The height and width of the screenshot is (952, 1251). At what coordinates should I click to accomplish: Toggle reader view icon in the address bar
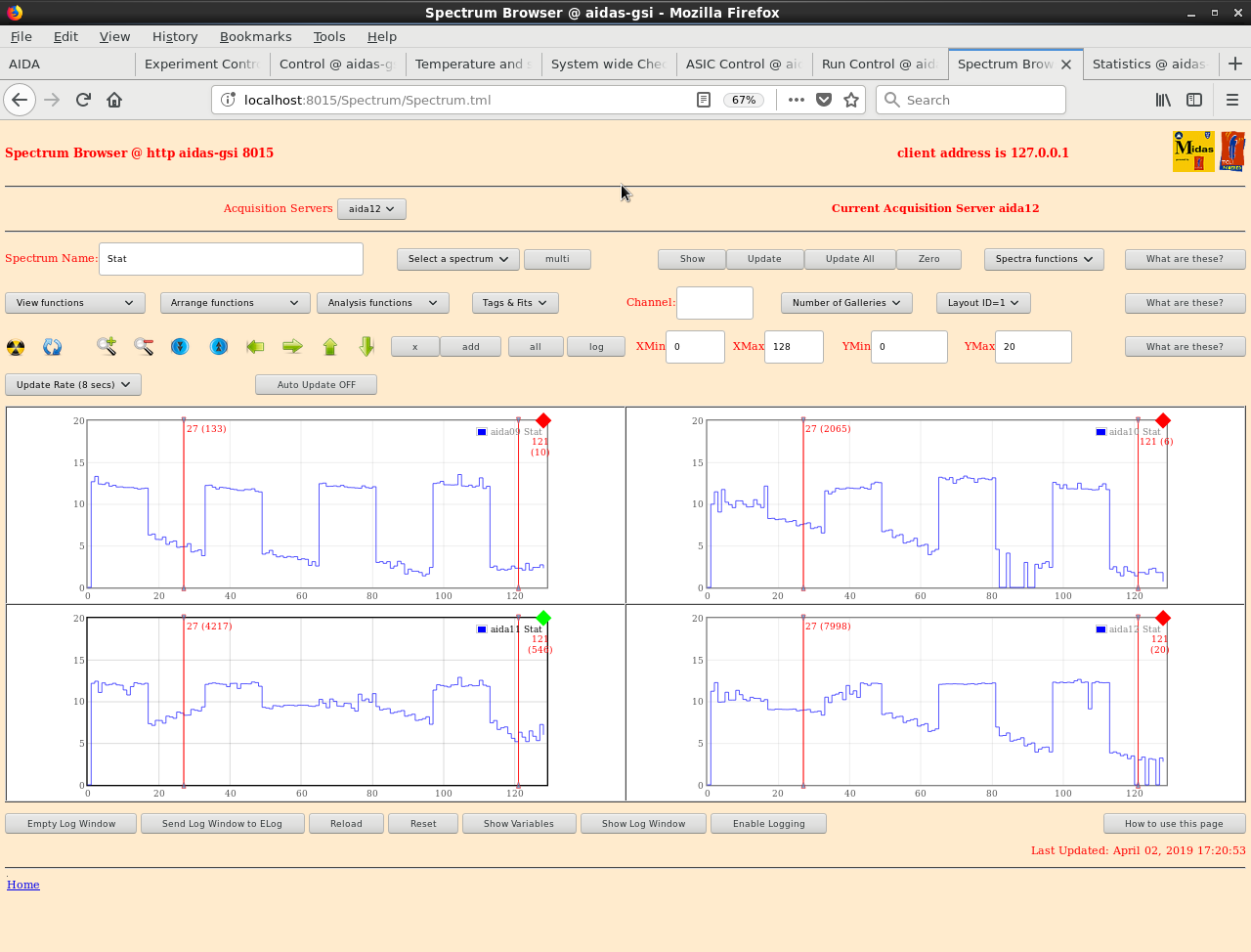(704, 100)
